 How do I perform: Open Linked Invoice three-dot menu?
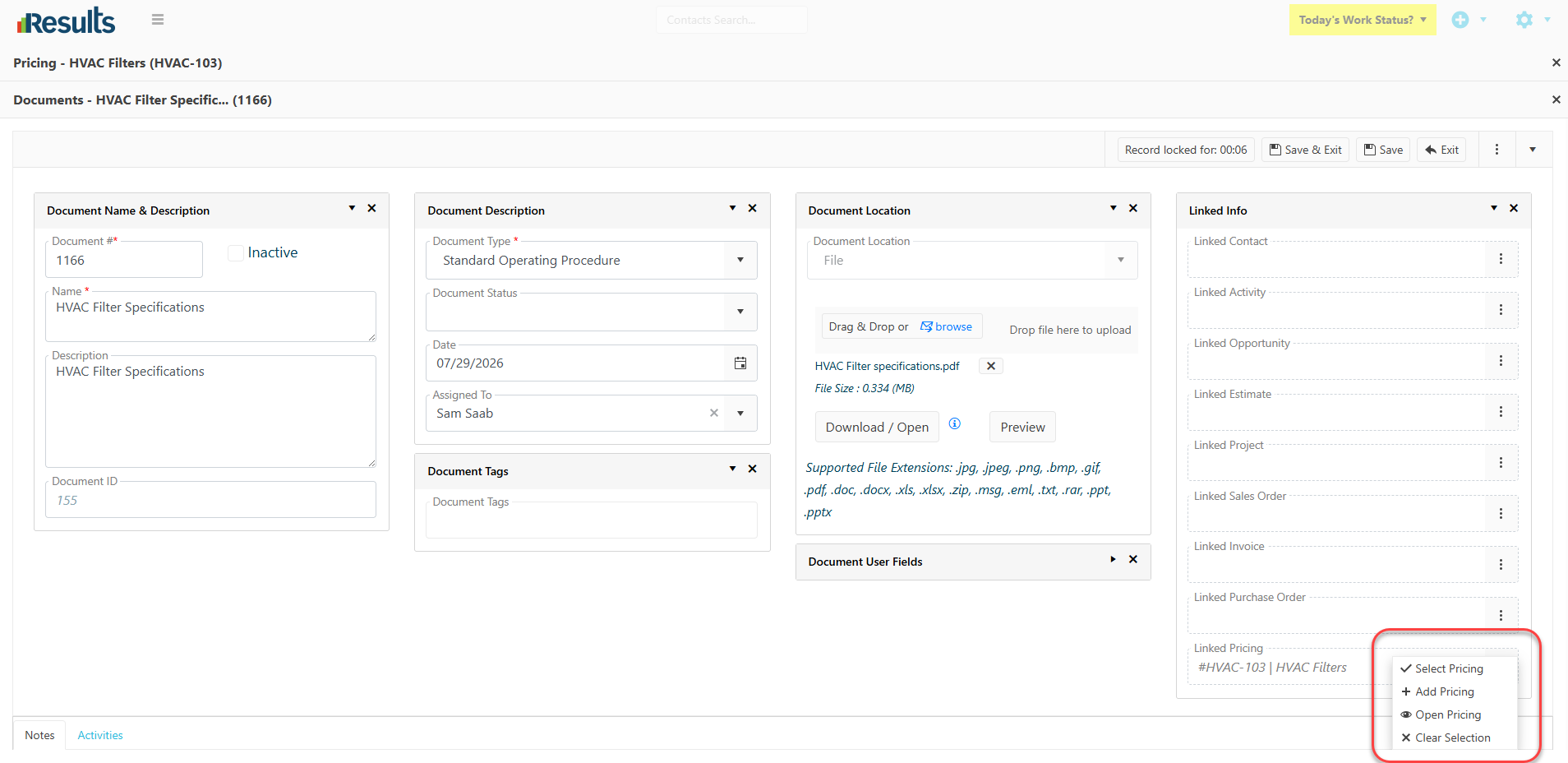point(1501,565)
